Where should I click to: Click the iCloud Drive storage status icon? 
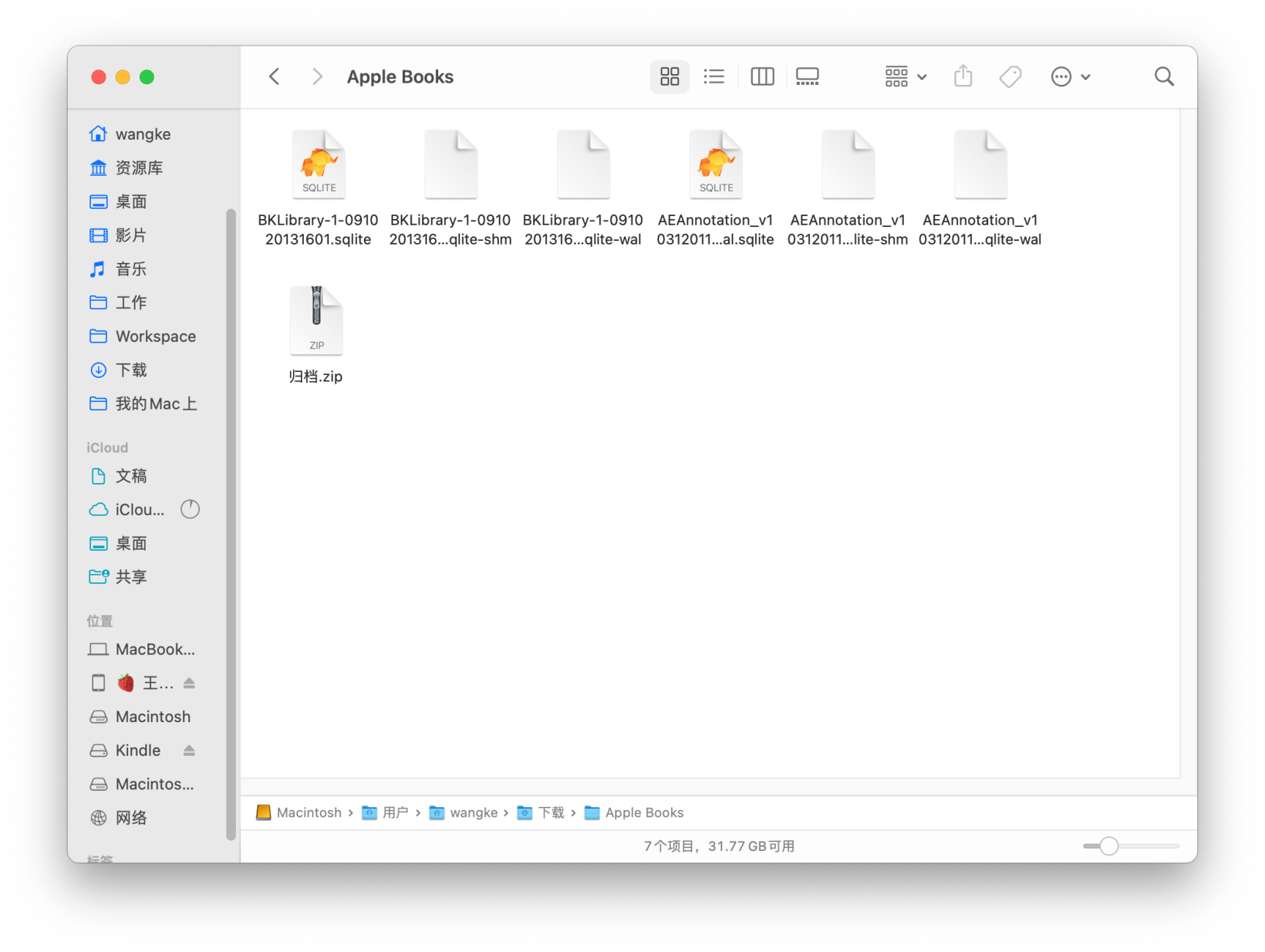pyautogui.click(x=190, y=509)
